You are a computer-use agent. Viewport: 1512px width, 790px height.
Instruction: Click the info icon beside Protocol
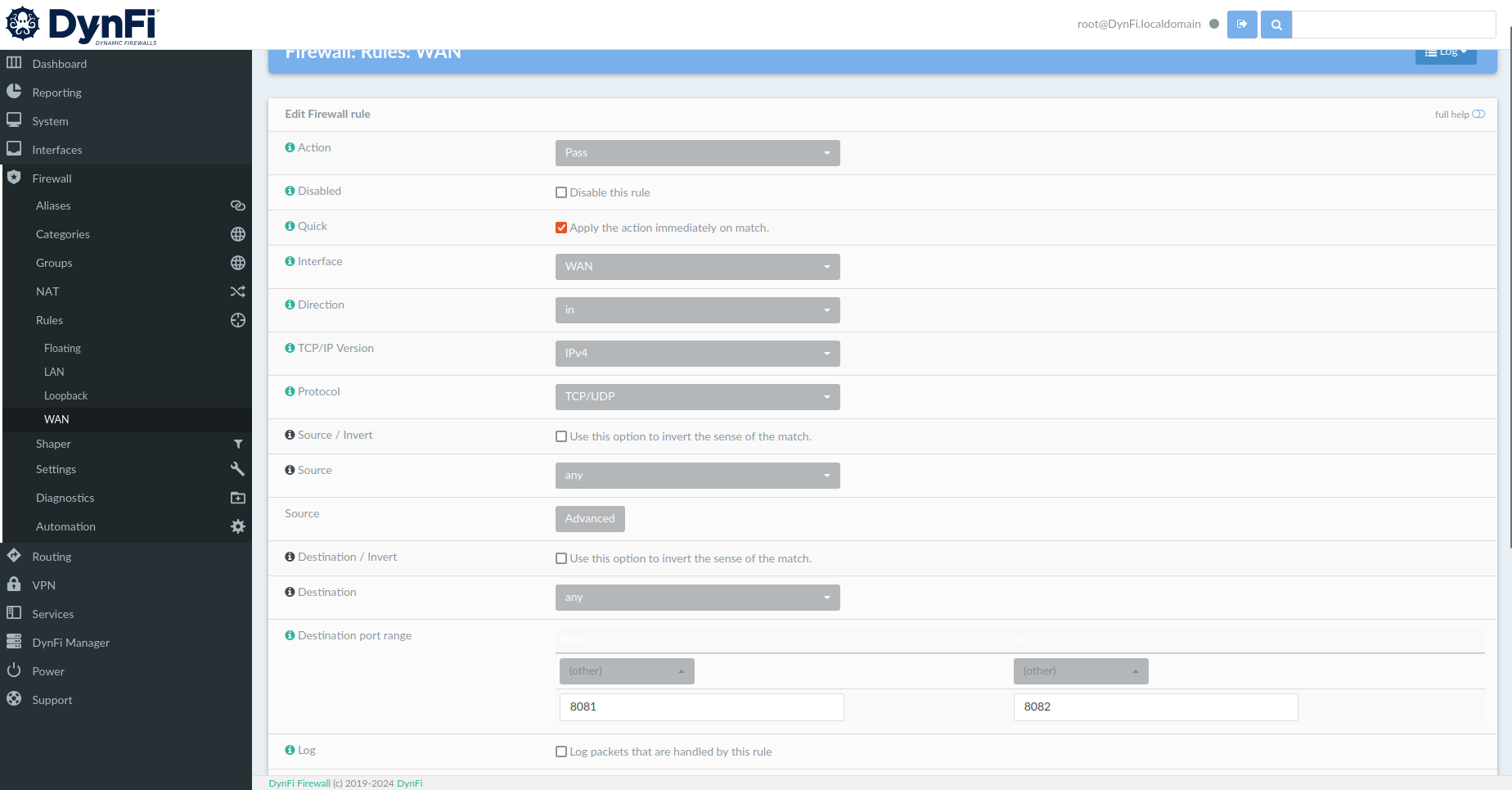coord(290,391)
